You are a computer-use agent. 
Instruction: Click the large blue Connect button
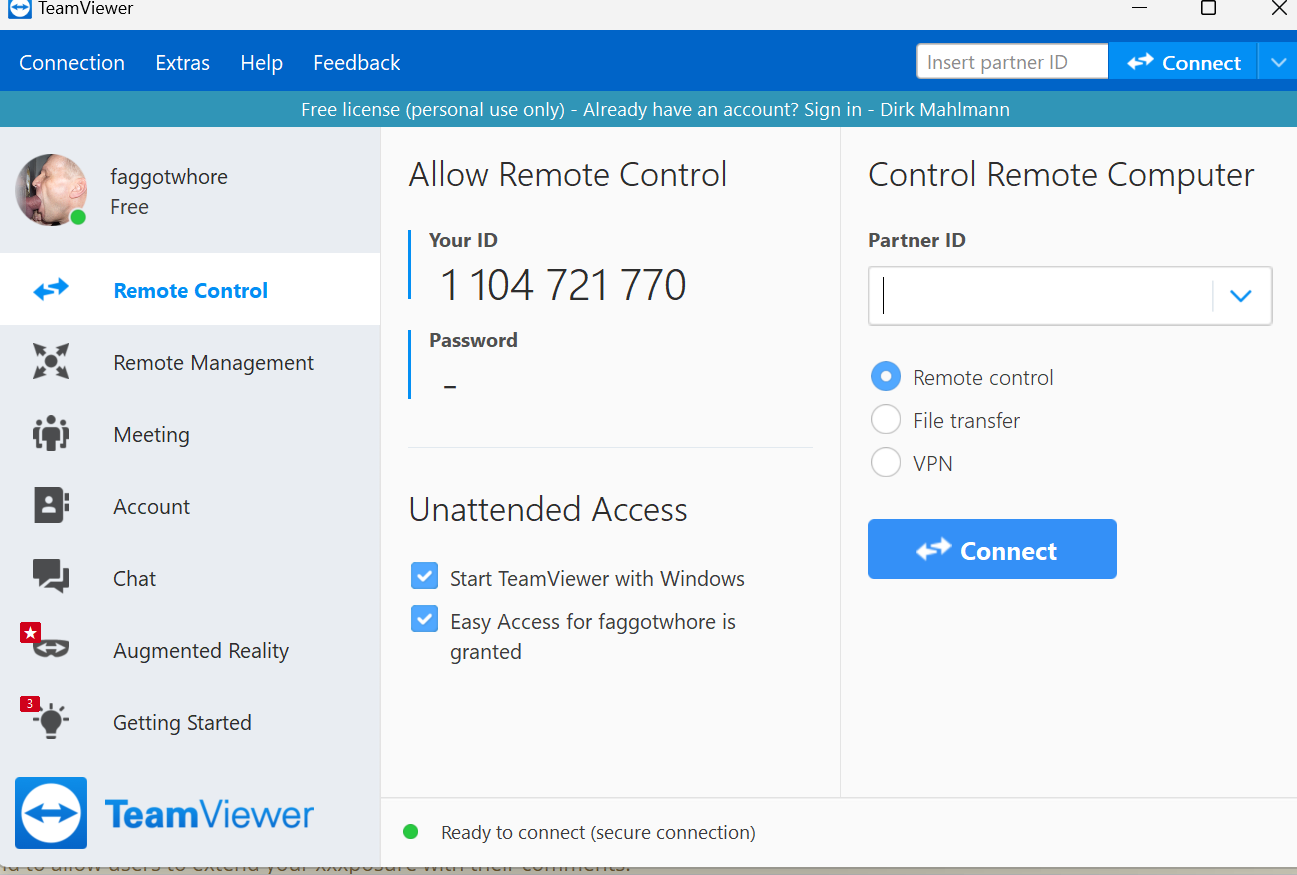(x=992, y=549)
